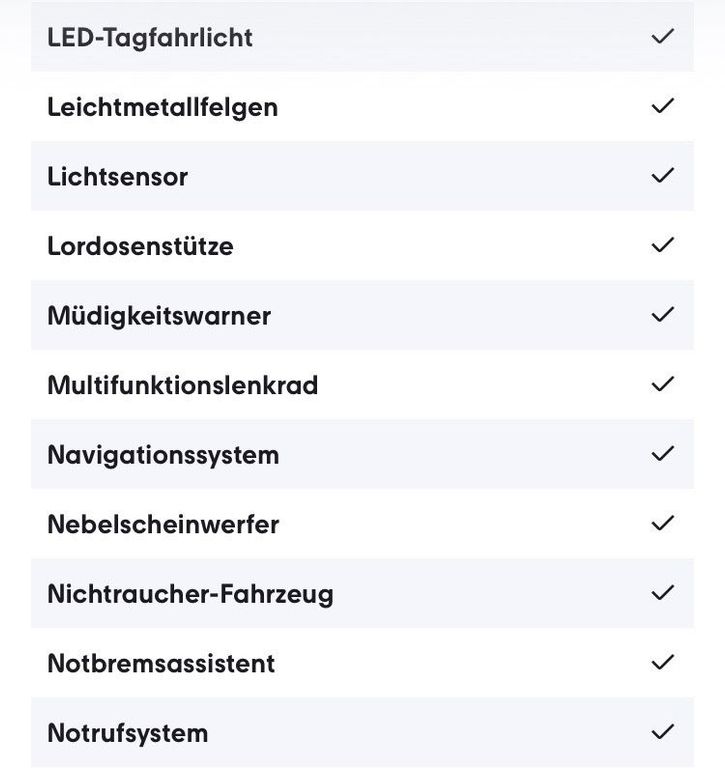Click the Multifunktionslenkrad checkmark icon
The width and height of the screenshot is (725, 768).
pyautogui.click(x=662, y=384)
